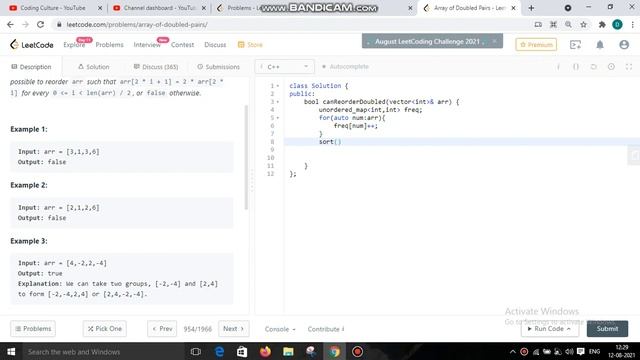Open a new browser tab
The height and width of the screenshot is (360, 640).
[x=531, y=8]
